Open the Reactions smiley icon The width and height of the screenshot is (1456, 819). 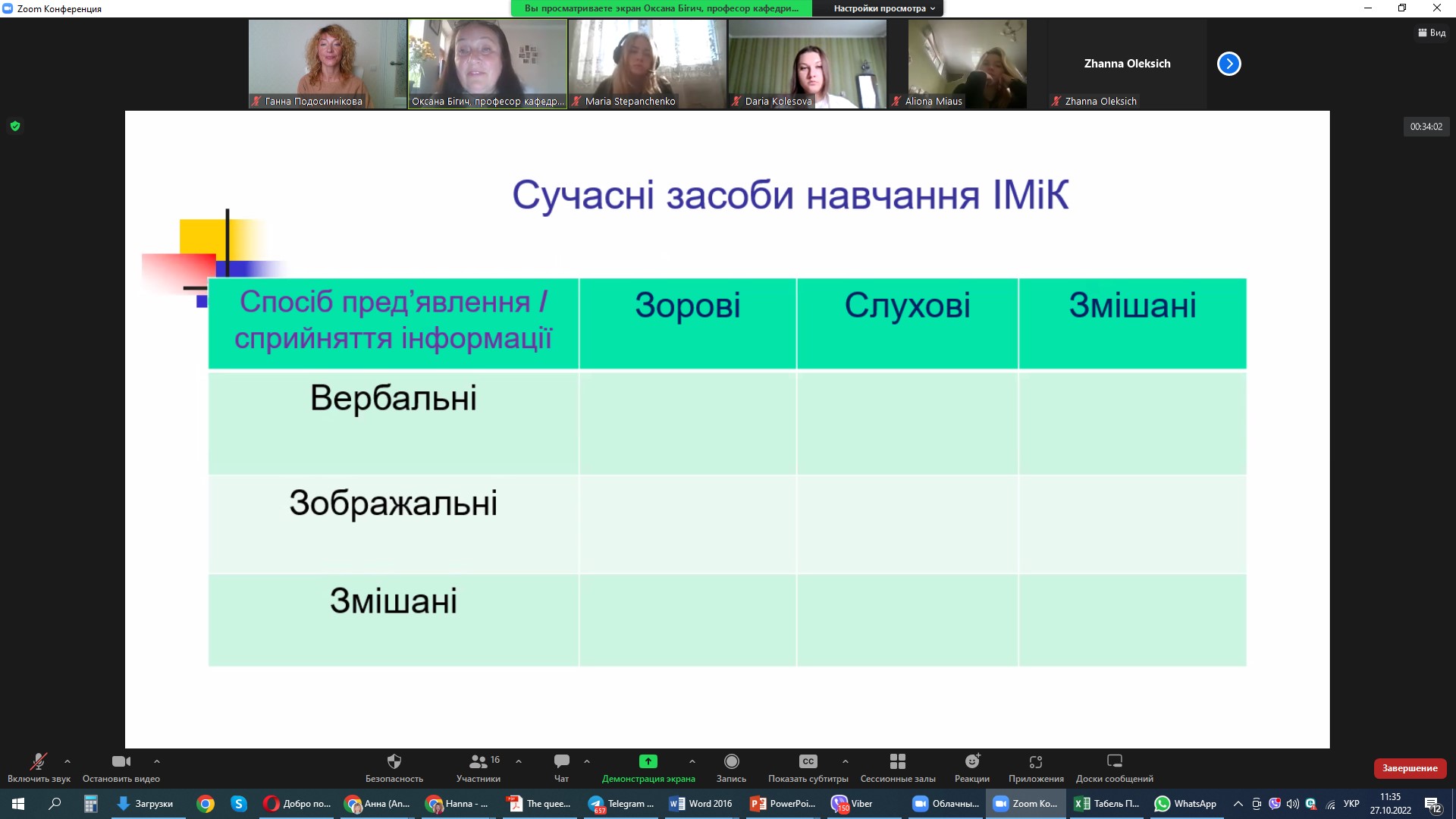point(971,761)
